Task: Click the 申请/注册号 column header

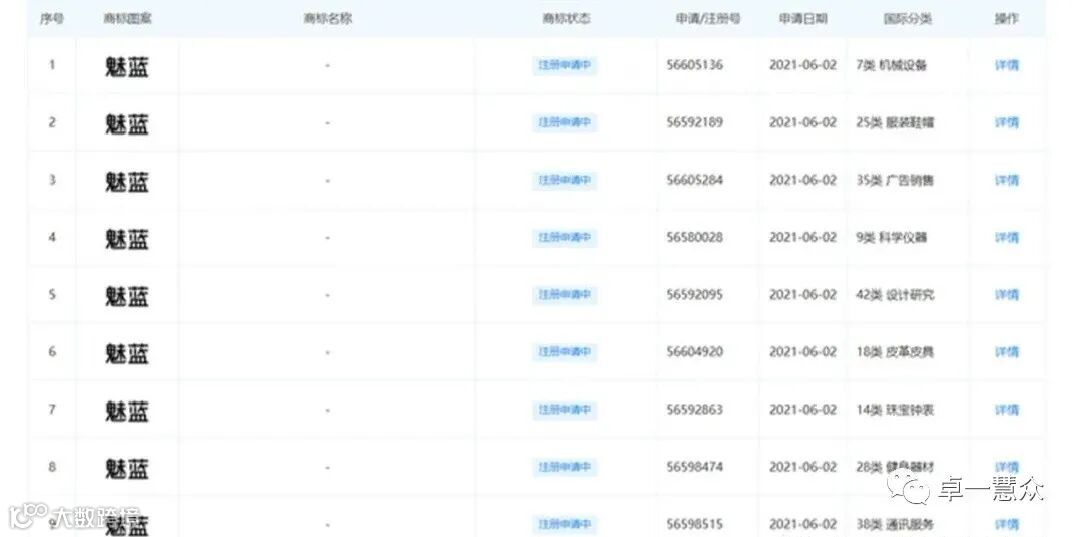Action: 707,19
